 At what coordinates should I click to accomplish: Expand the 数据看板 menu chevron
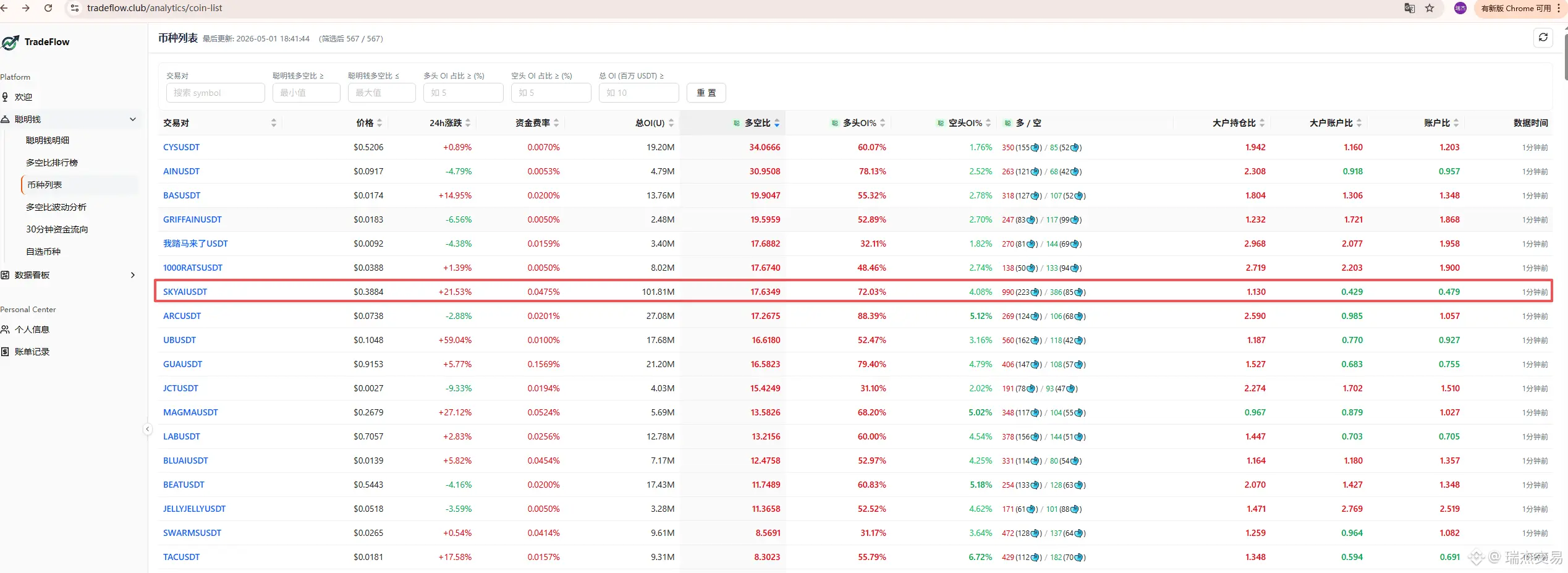133,275
